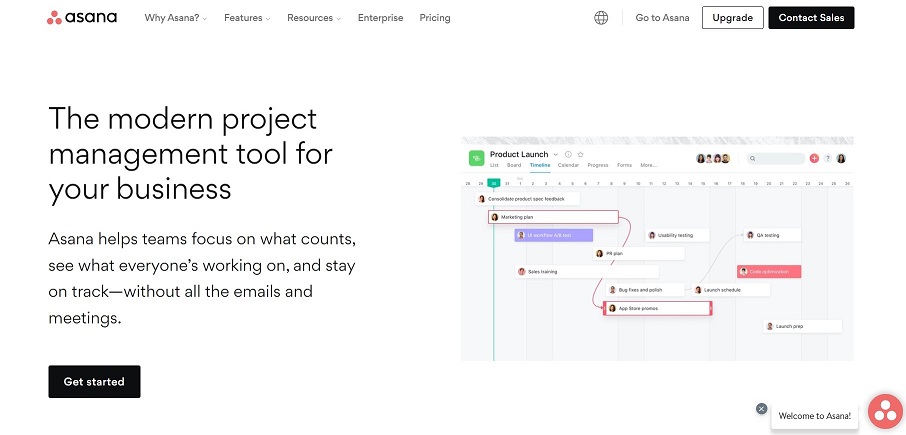Star the Product Launch project
This screenshot has width=906, height=435.
(x=581, y=154)
